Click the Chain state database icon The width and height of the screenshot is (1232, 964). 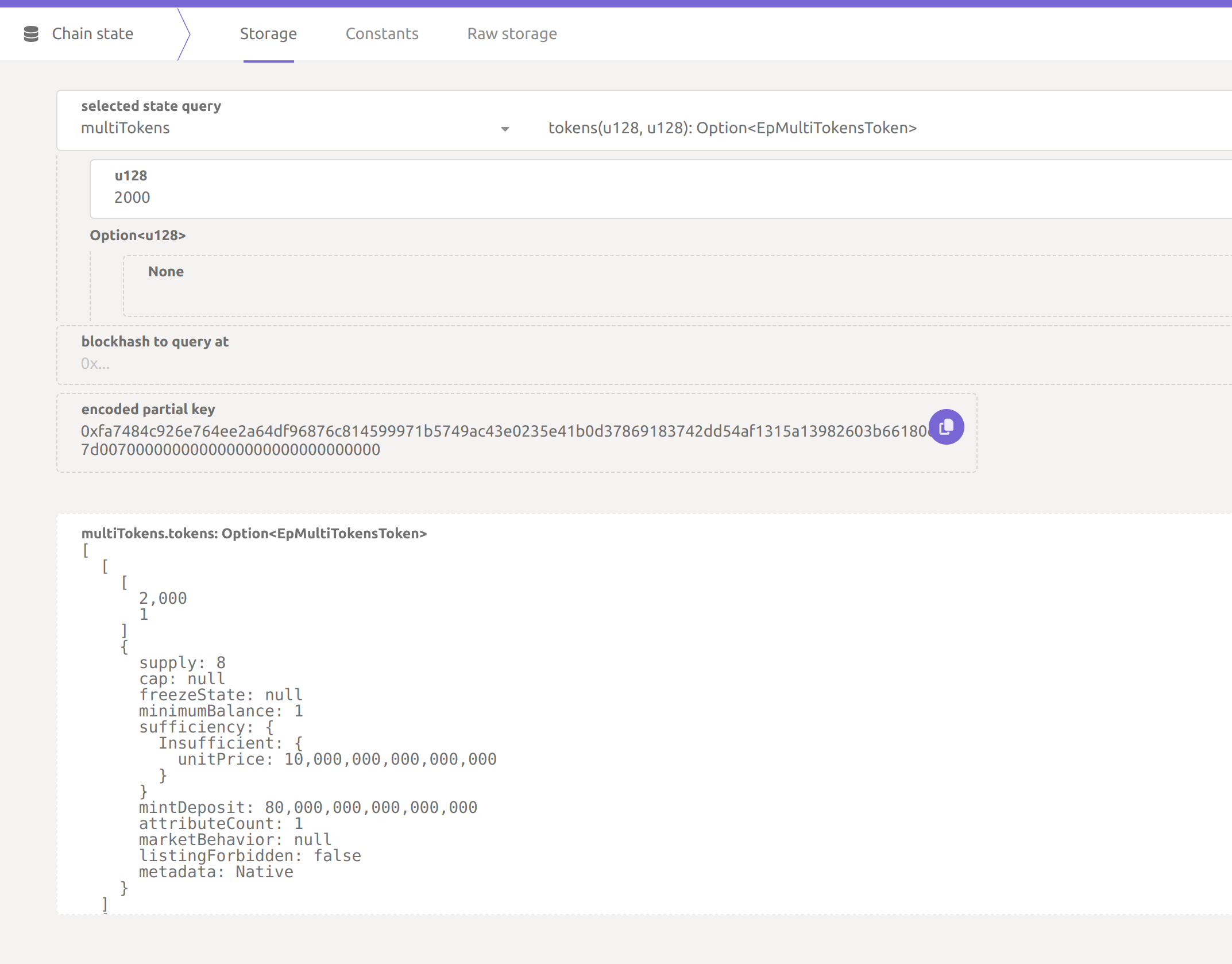pos(31,34)
